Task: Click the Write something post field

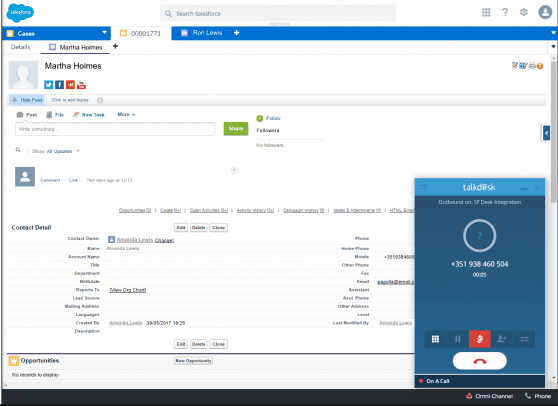Action: tap(115, 129)
